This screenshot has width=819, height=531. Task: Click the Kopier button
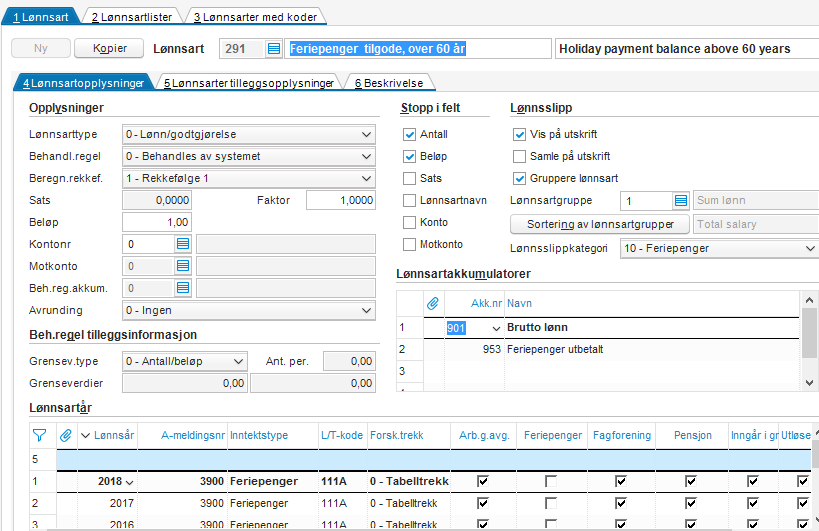click(110, 49)
